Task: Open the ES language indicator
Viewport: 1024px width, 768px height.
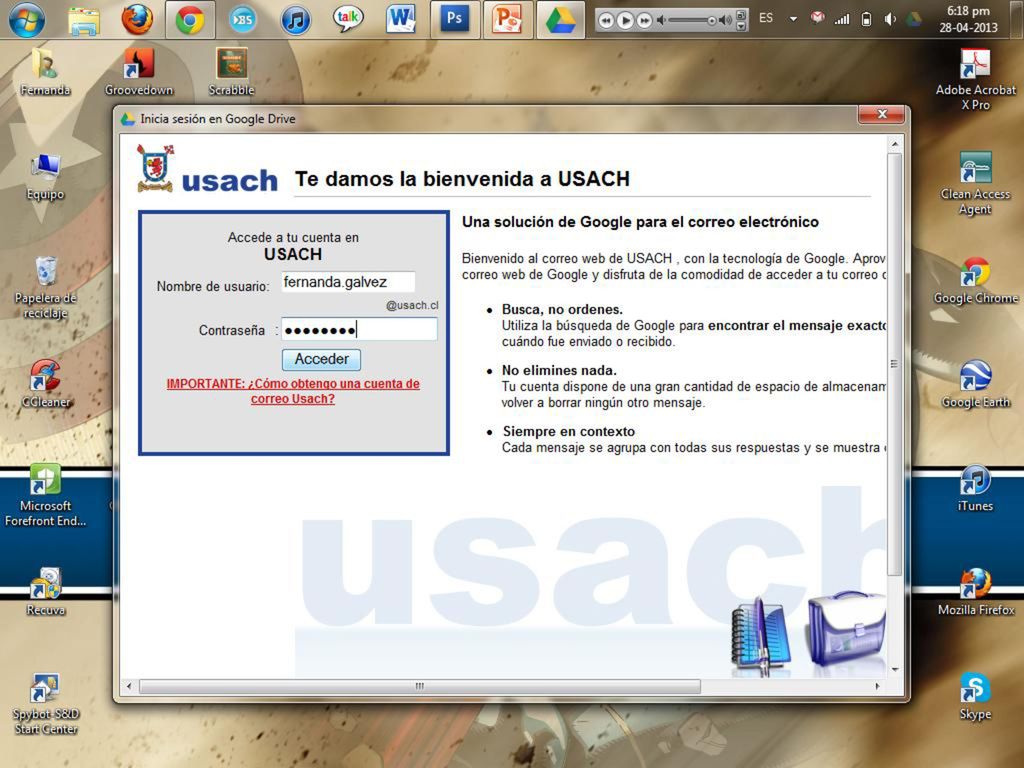Action: click(766, 18)
